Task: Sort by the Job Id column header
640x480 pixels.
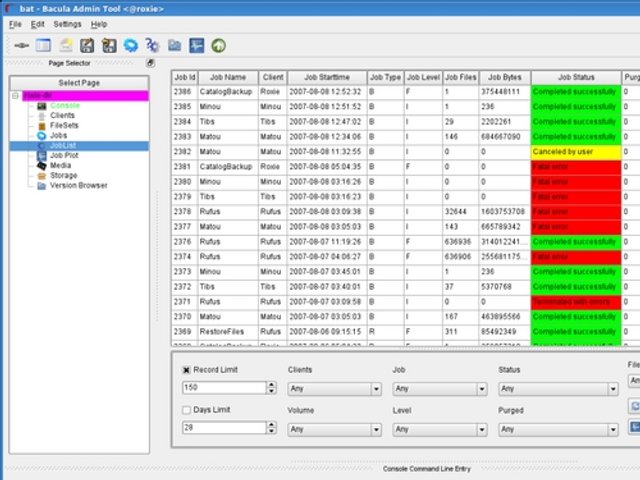Action: tap(184, 77)
